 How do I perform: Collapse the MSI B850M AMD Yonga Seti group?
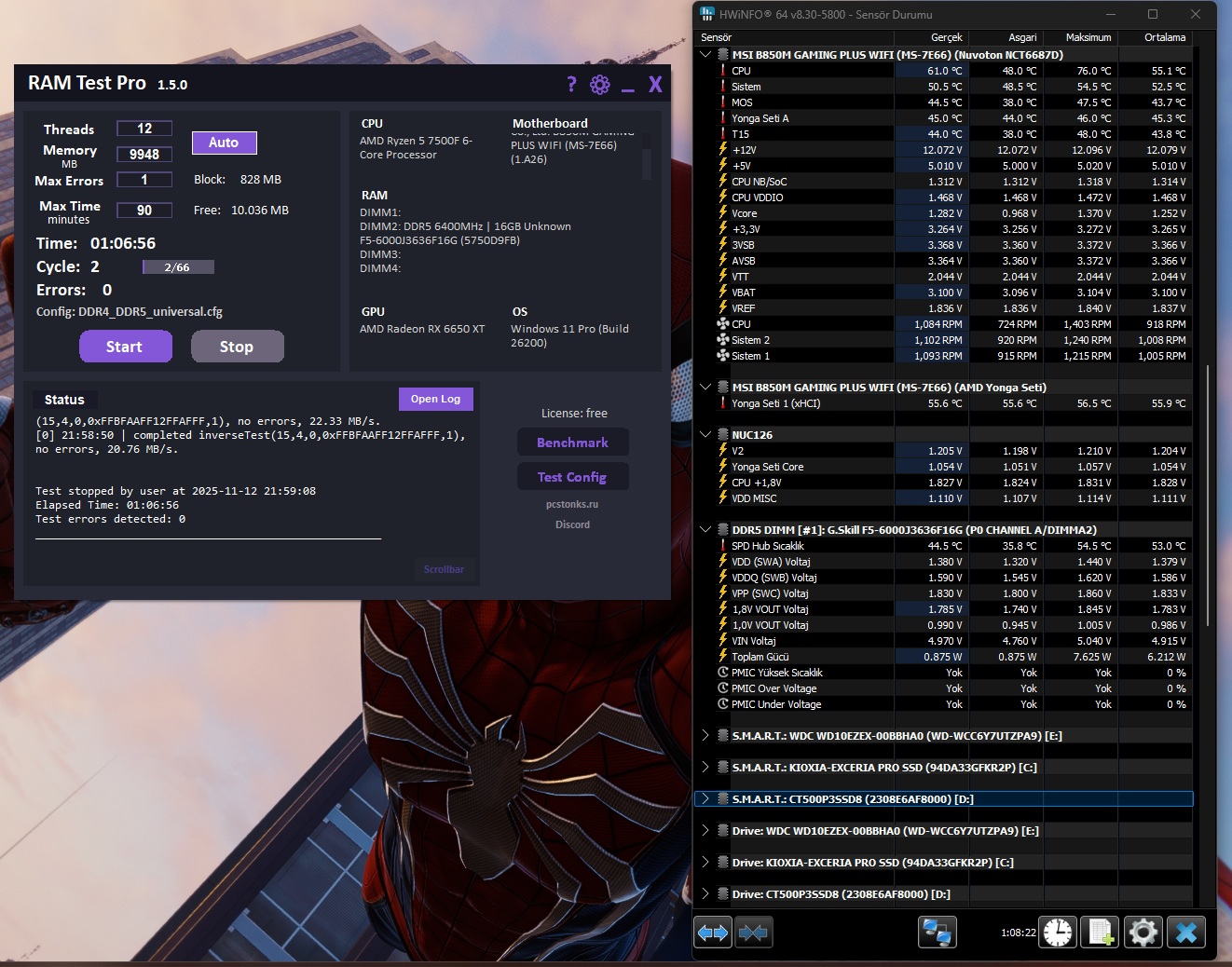point(705,388)
